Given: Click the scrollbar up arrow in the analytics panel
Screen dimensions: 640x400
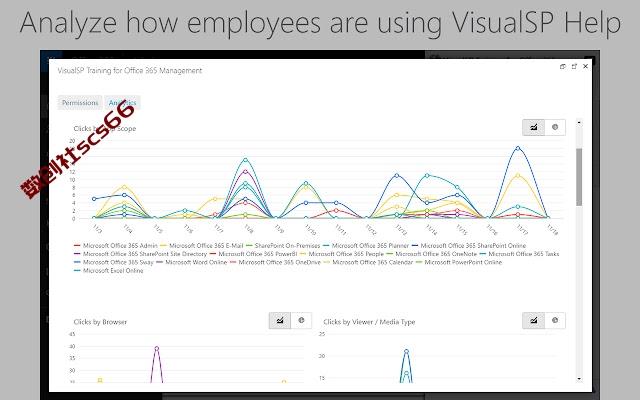Looking at the screenshot, I should pos(579,122).
